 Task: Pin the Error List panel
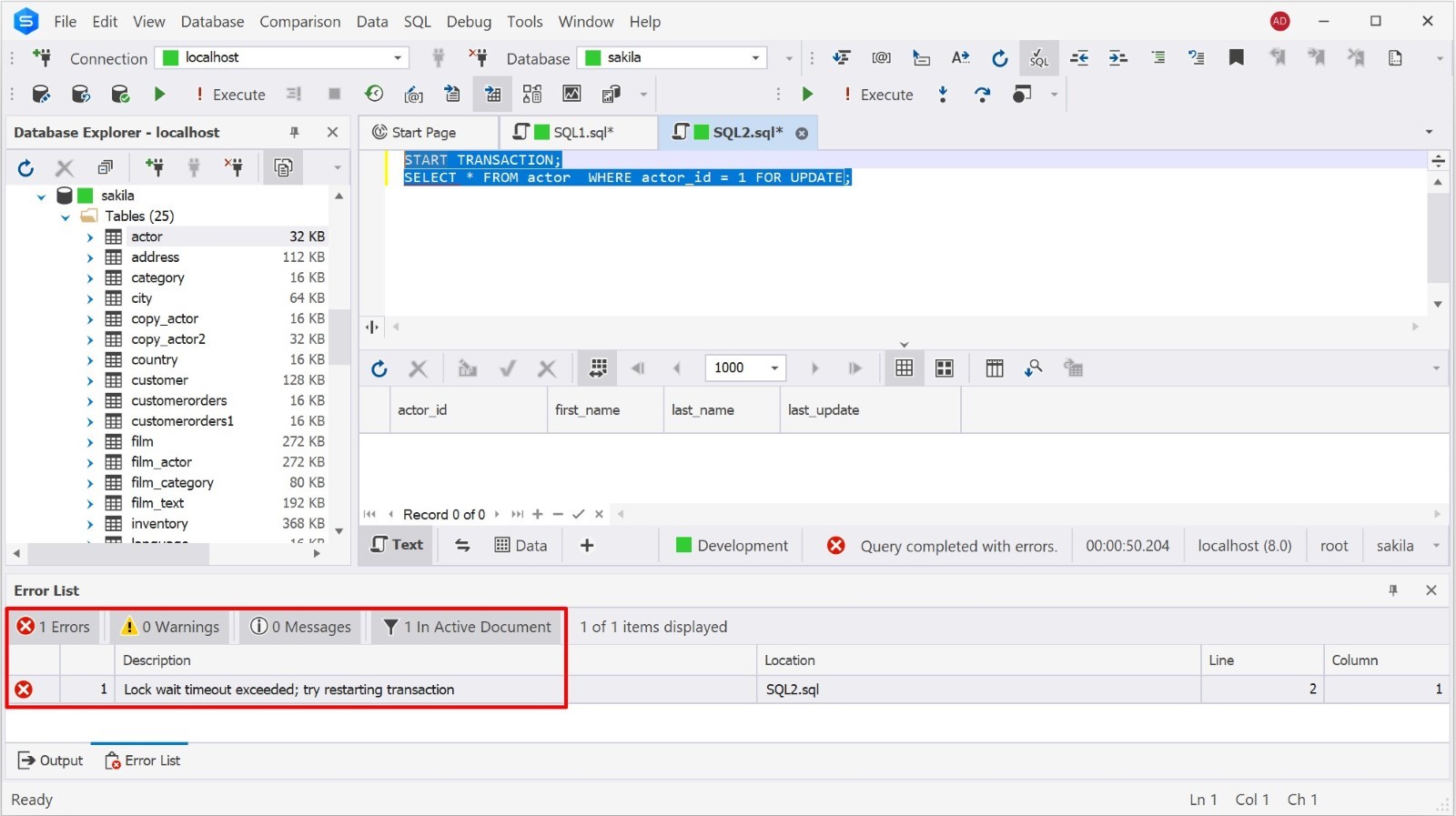pos(1392,590)
